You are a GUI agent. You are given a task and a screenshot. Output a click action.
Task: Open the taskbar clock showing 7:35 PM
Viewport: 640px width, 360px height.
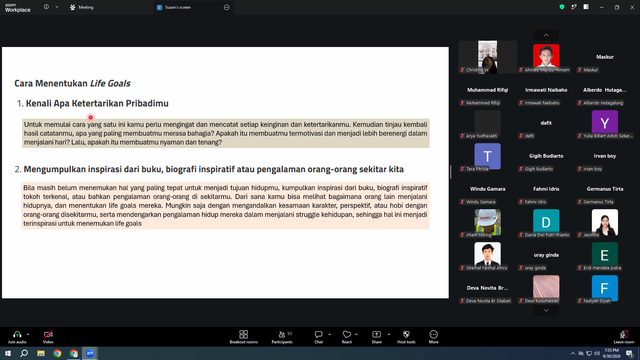pos(611,353)
